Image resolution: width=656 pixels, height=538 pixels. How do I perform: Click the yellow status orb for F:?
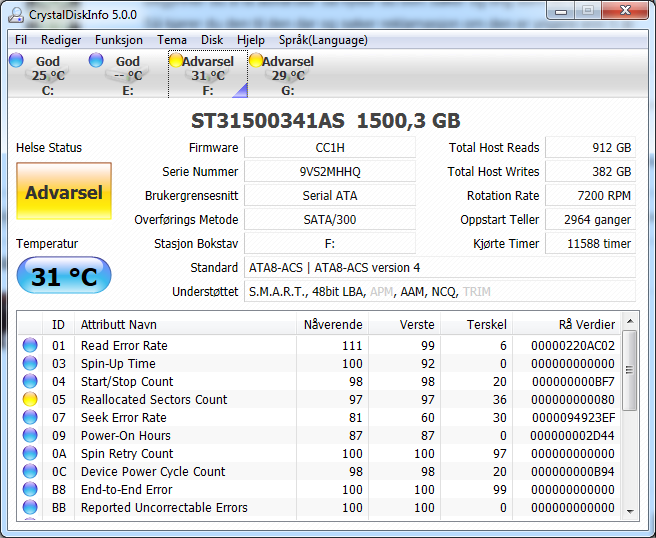(x=176, y=60)
